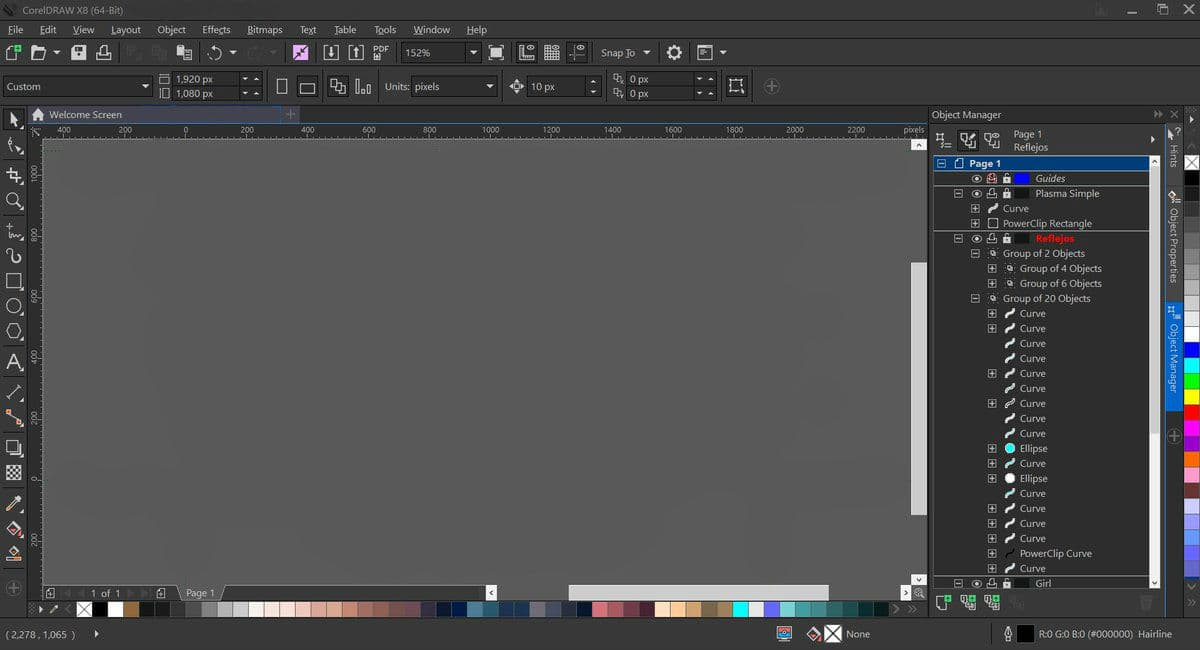This screenshot has width=1200, height=650.
Task: Select the Transparency checkerboard tool
Action: [14, 473]
